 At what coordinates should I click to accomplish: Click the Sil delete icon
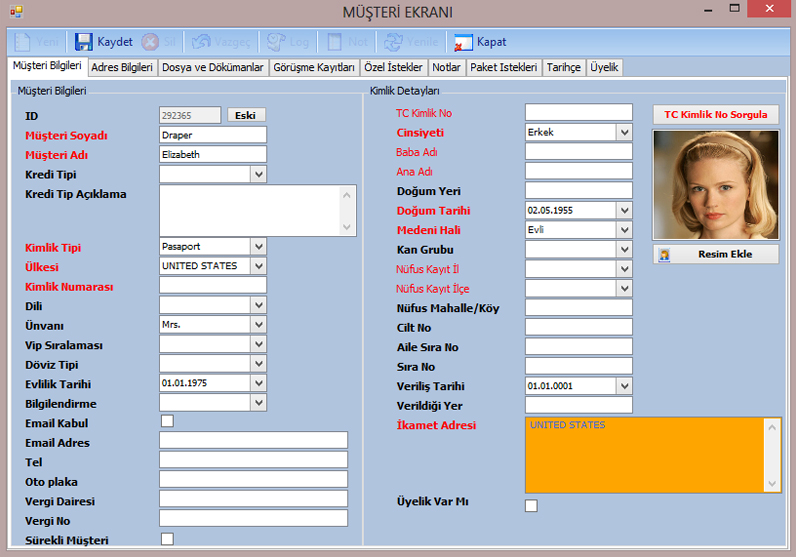[150, 42]
